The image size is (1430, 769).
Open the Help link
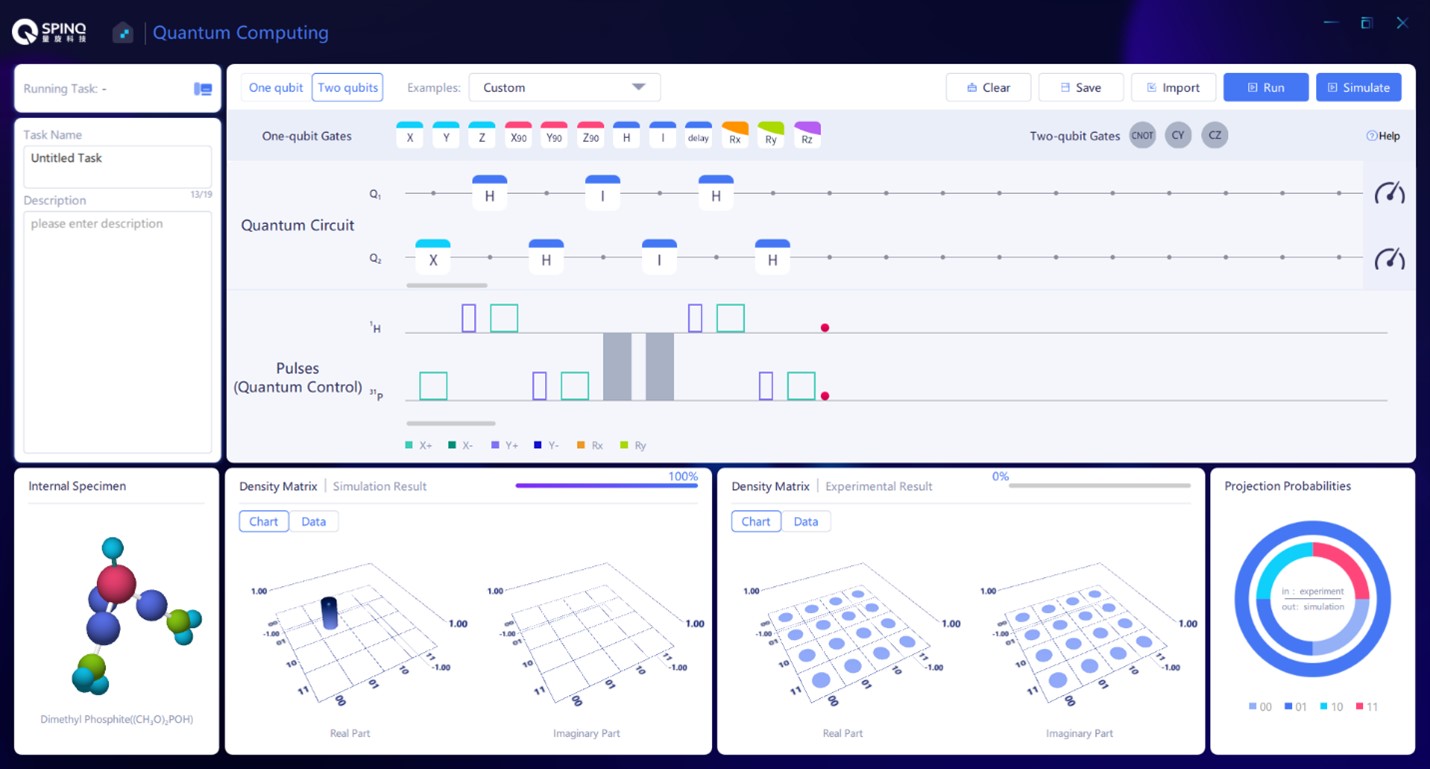pyautogui.click(x=1383, y=136)
